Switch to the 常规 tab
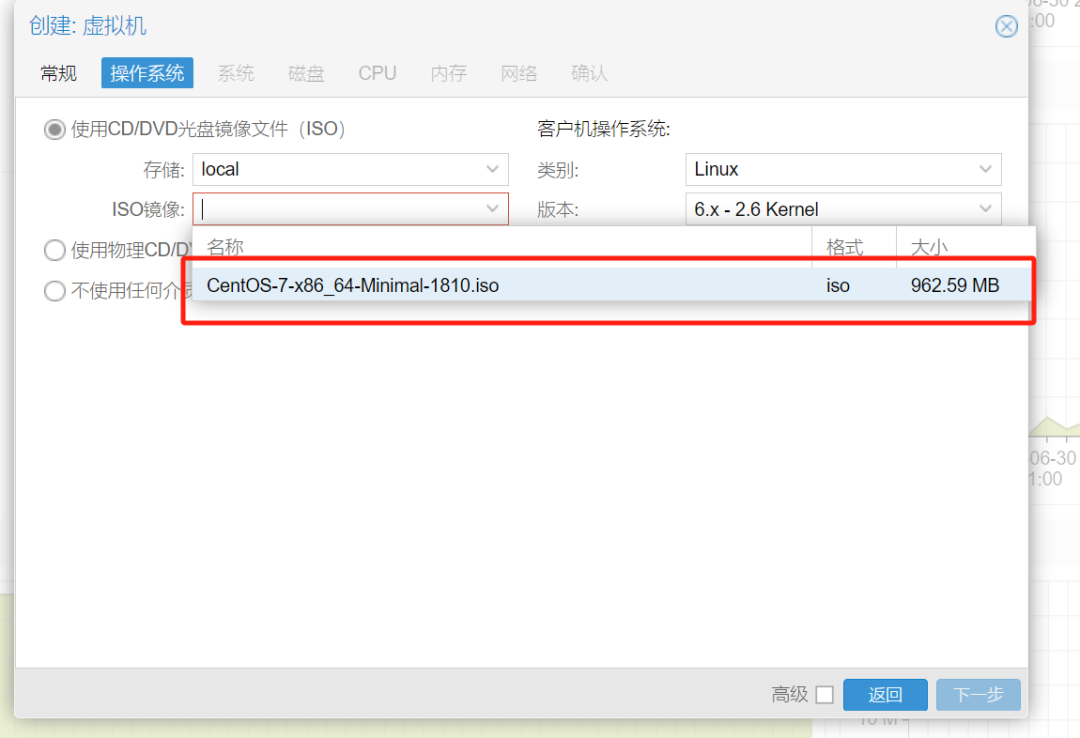The image size is (1080, 738). [59, 73]
